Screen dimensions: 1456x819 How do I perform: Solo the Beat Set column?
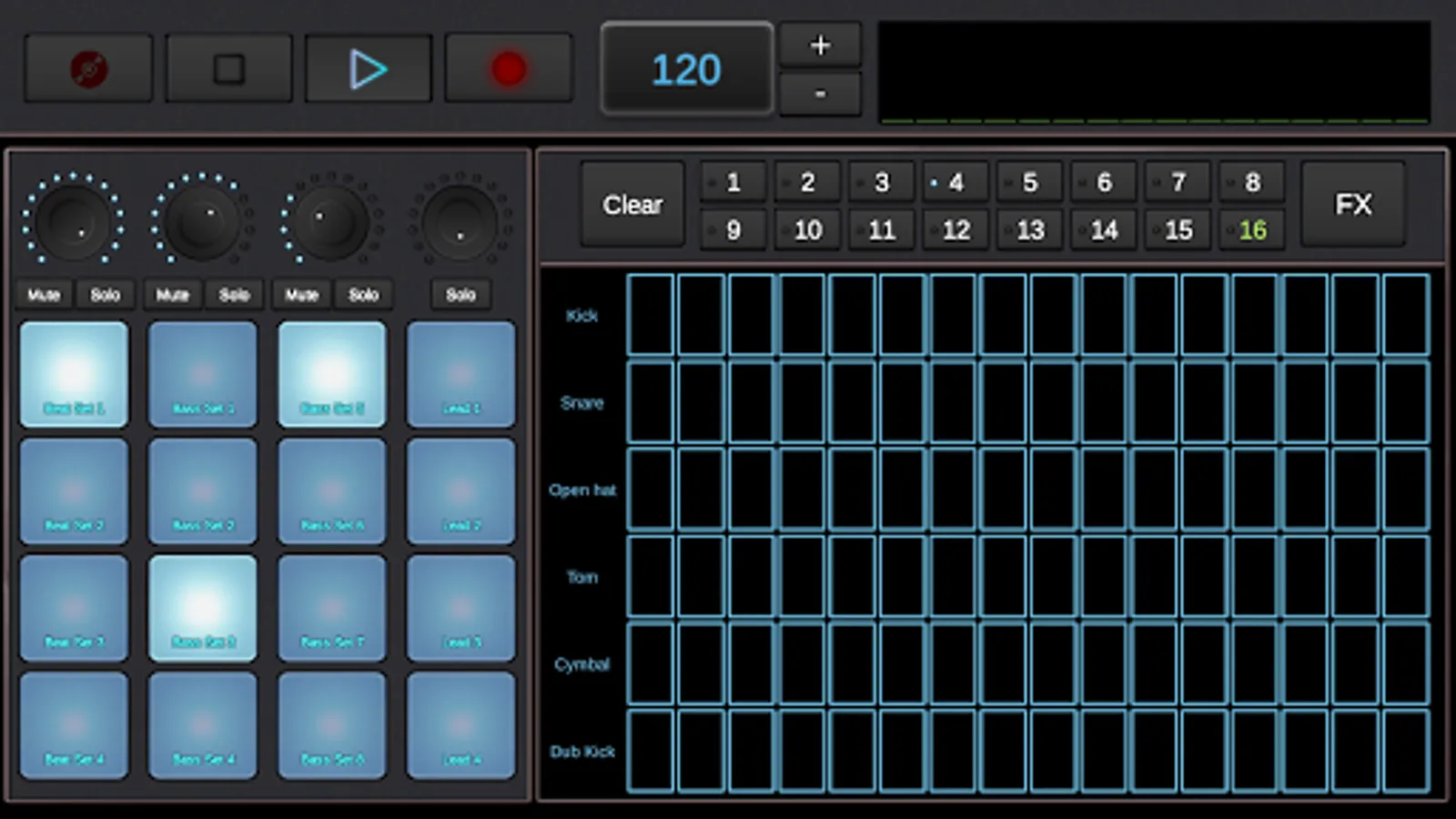pyautogui.click(x=105, y=294)
